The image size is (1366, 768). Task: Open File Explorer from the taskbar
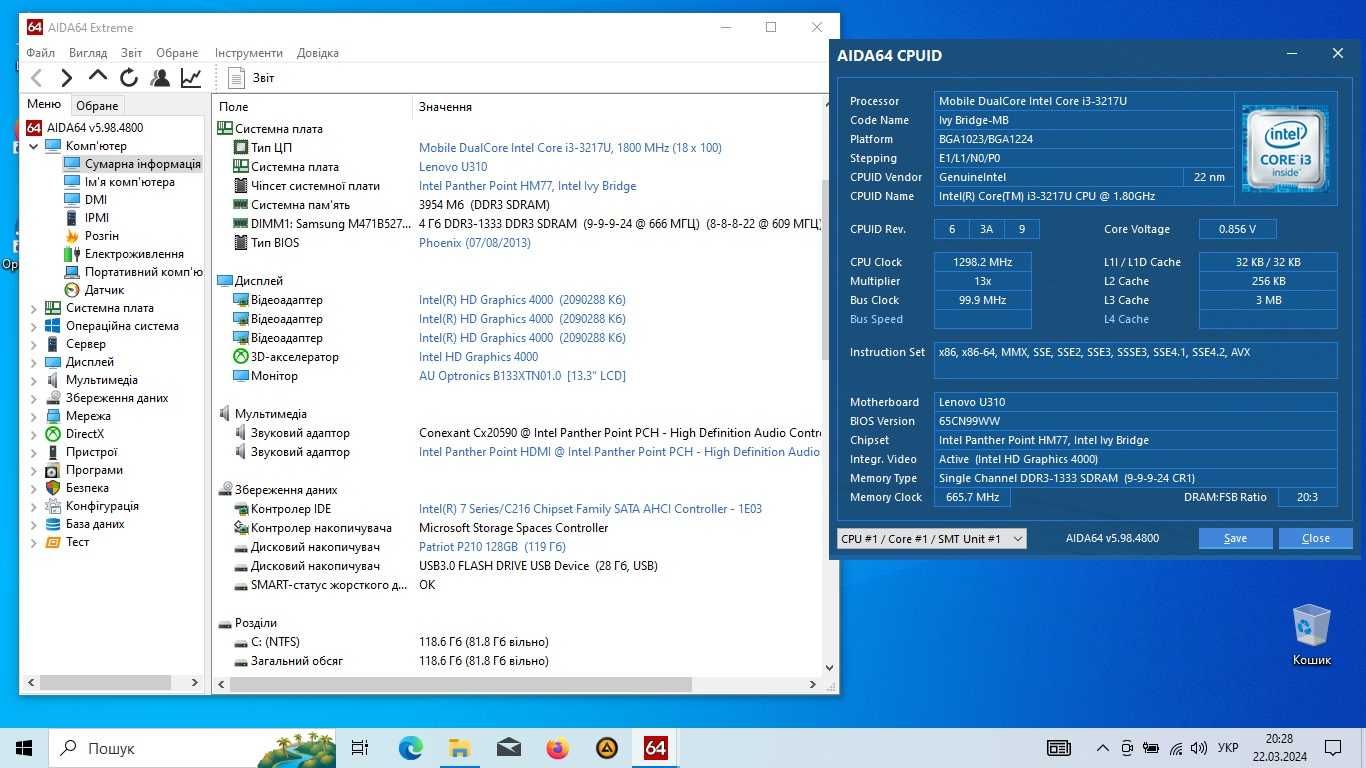459,748
